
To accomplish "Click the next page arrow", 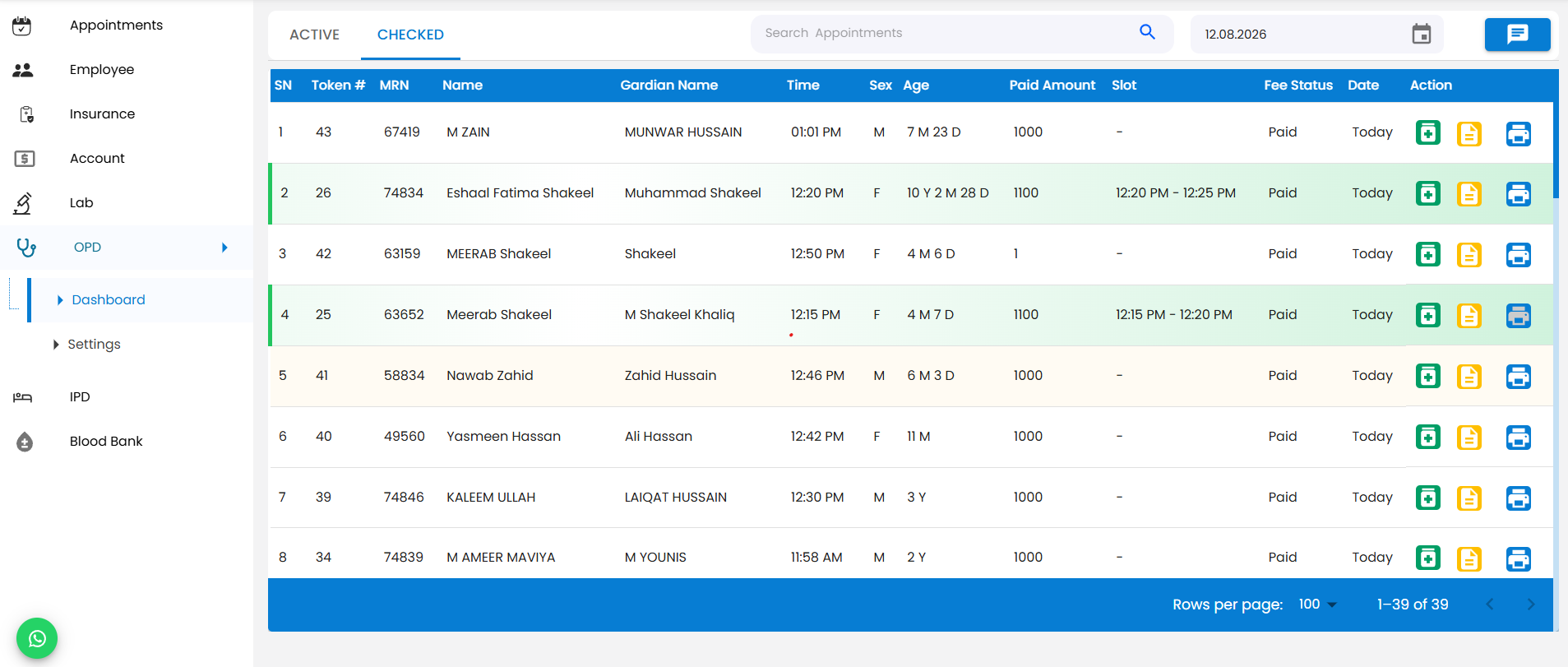I will (x=1531, y=604).
